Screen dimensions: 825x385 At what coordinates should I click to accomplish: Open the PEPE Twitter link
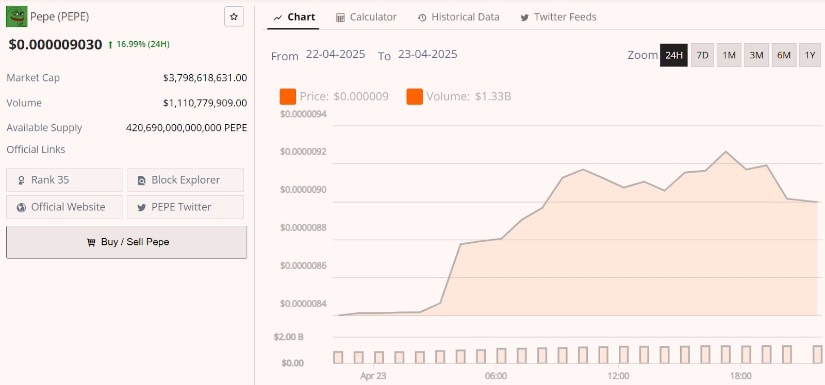tap(185, 207)
